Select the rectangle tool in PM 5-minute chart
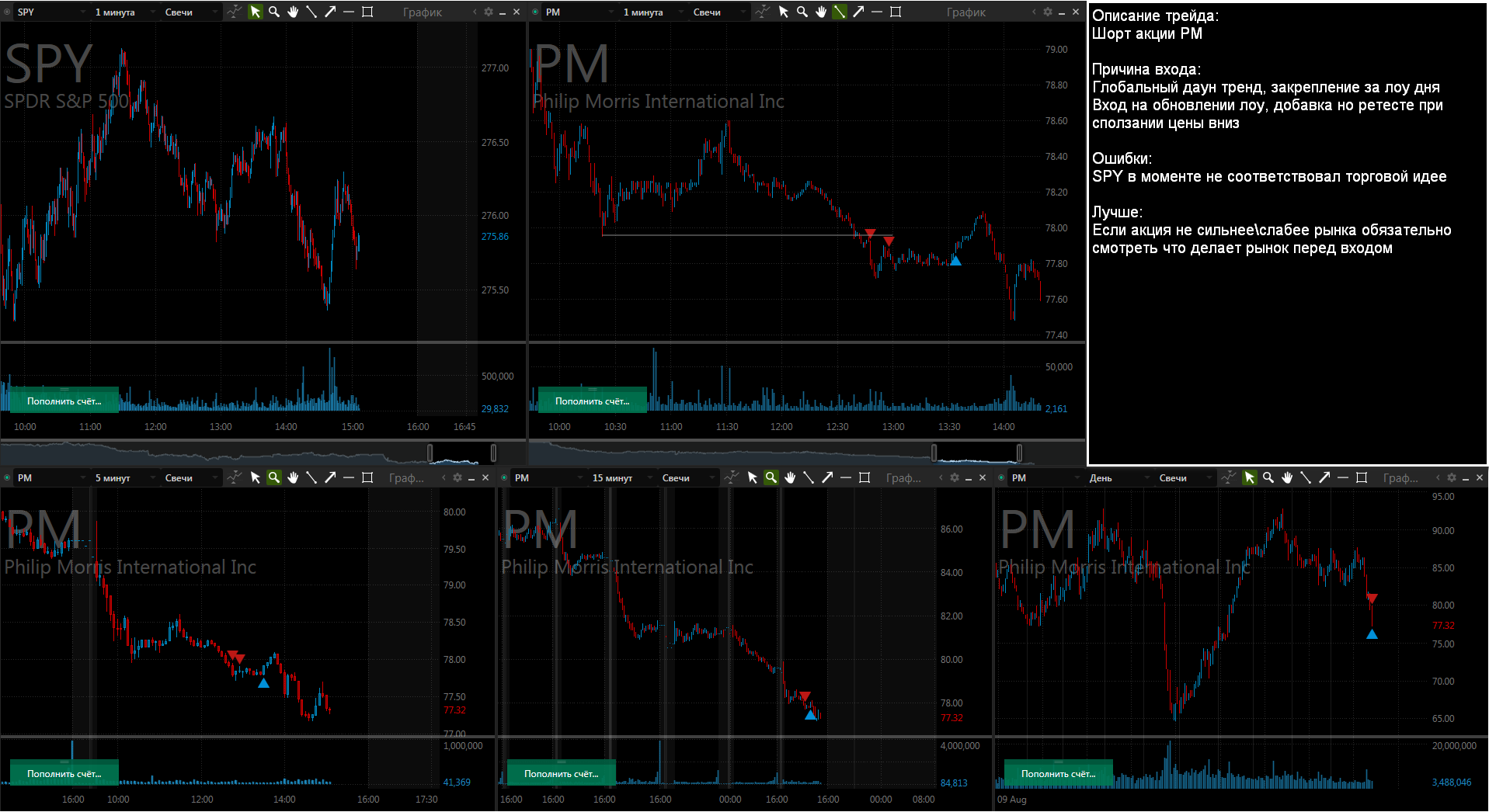This screenshot has width=1489, height=812. (367, 477)
